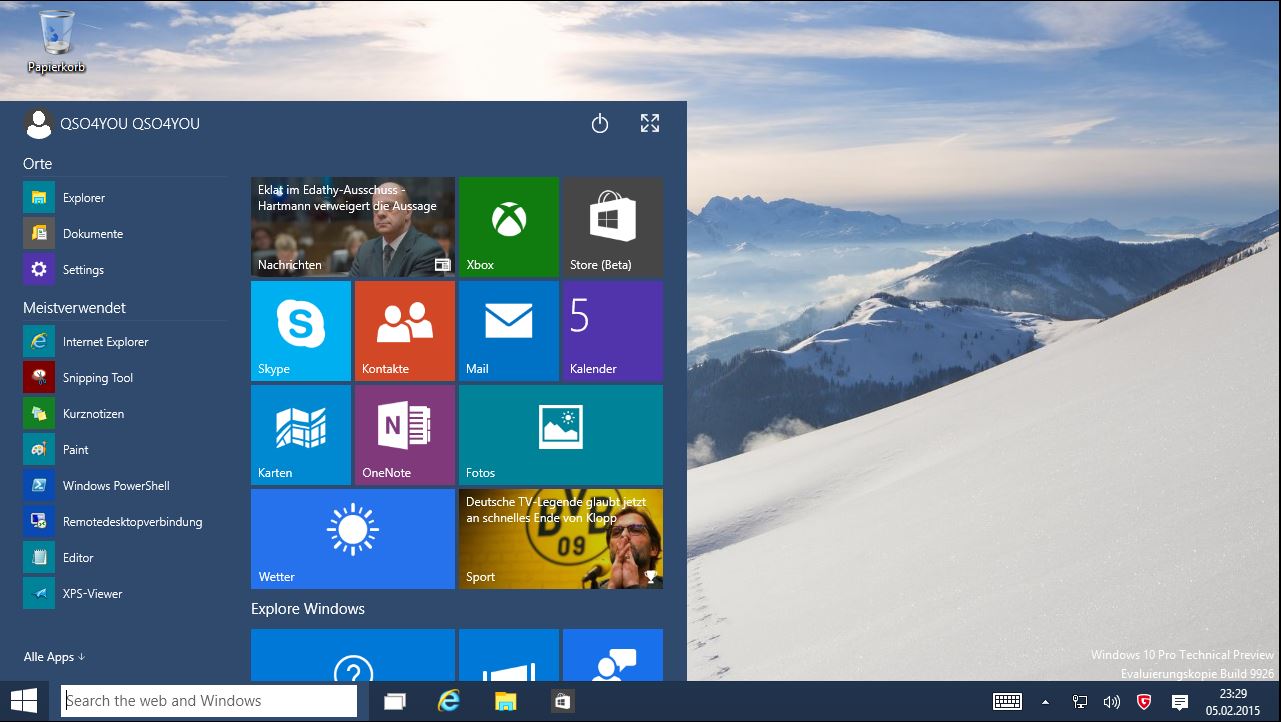1281x722 pixels.
Task: Click the clock showing 23:29
Action: [x=1234, y=702]
